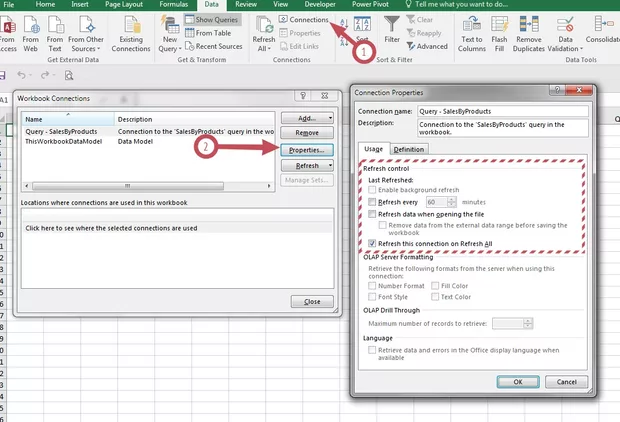Image resolution: width=620 pixels, height=422 pixels.
Task: Switch to the Page Layout tab
Action: pyautogui.click(x=124, y=4)
